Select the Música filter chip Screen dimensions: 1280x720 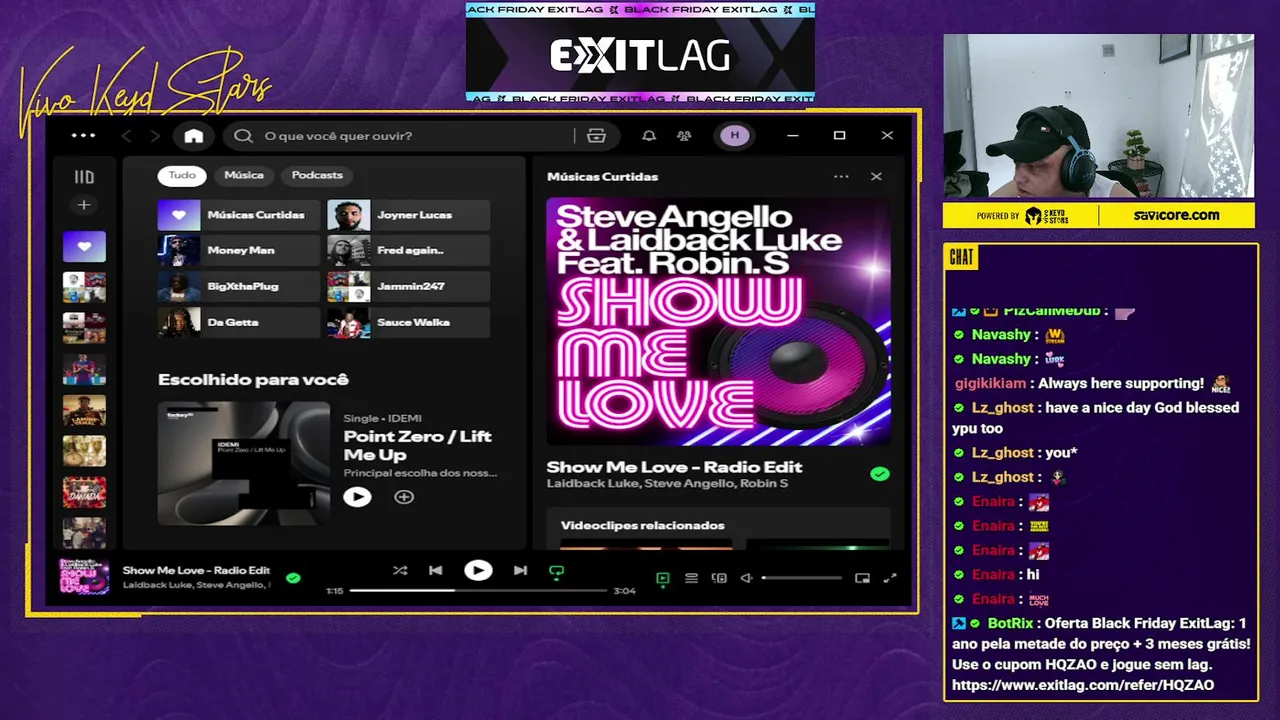pos(244,175)
